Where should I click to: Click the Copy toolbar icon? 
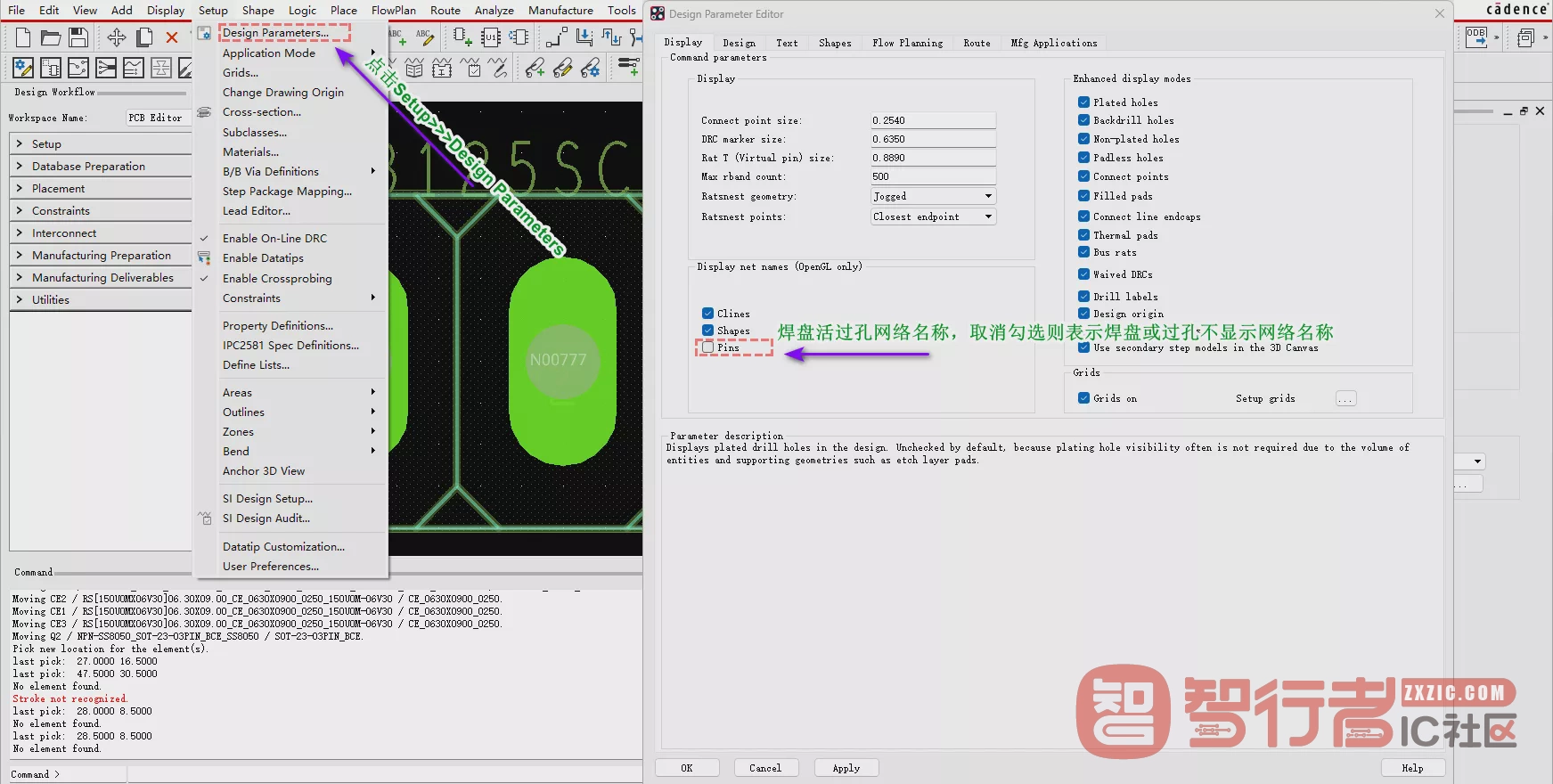tap(144, 37)
